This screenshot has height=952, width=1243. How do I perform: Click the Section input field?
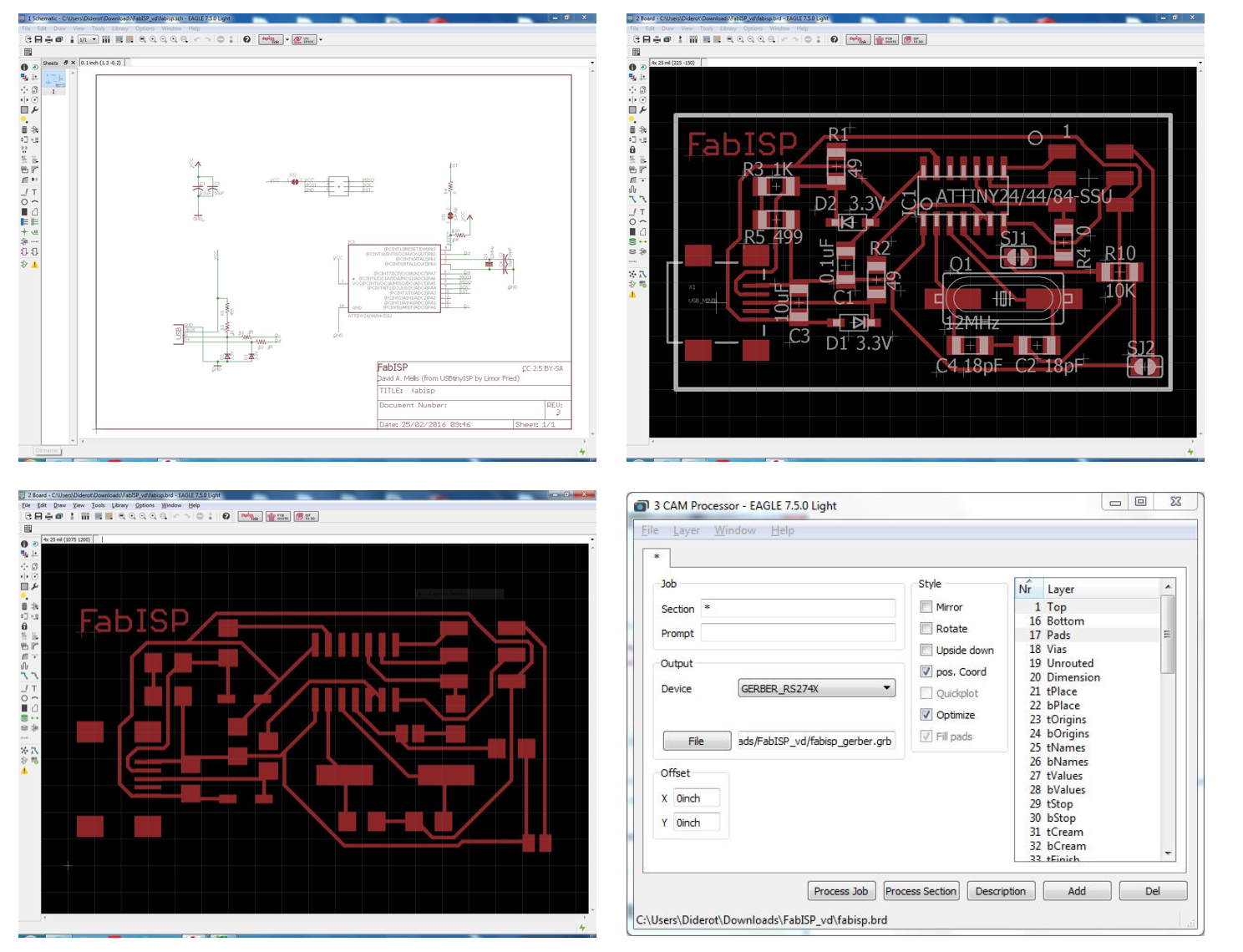pyautogui.click(x=798, y=608)
